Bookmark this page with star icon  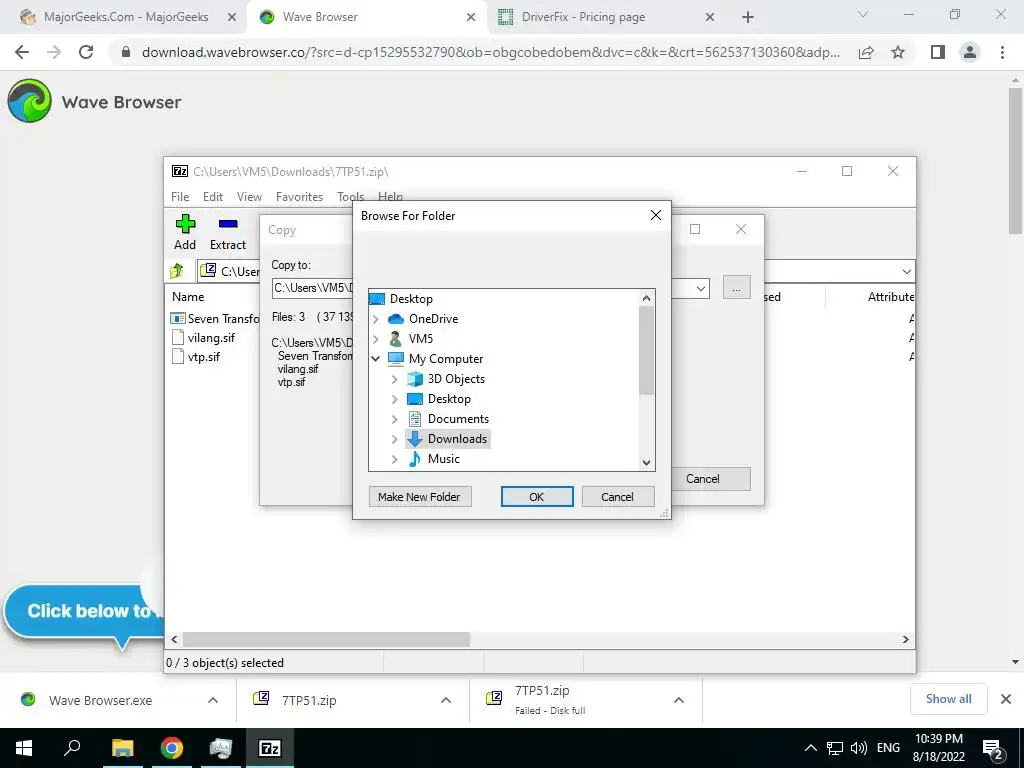coord(898,52)
